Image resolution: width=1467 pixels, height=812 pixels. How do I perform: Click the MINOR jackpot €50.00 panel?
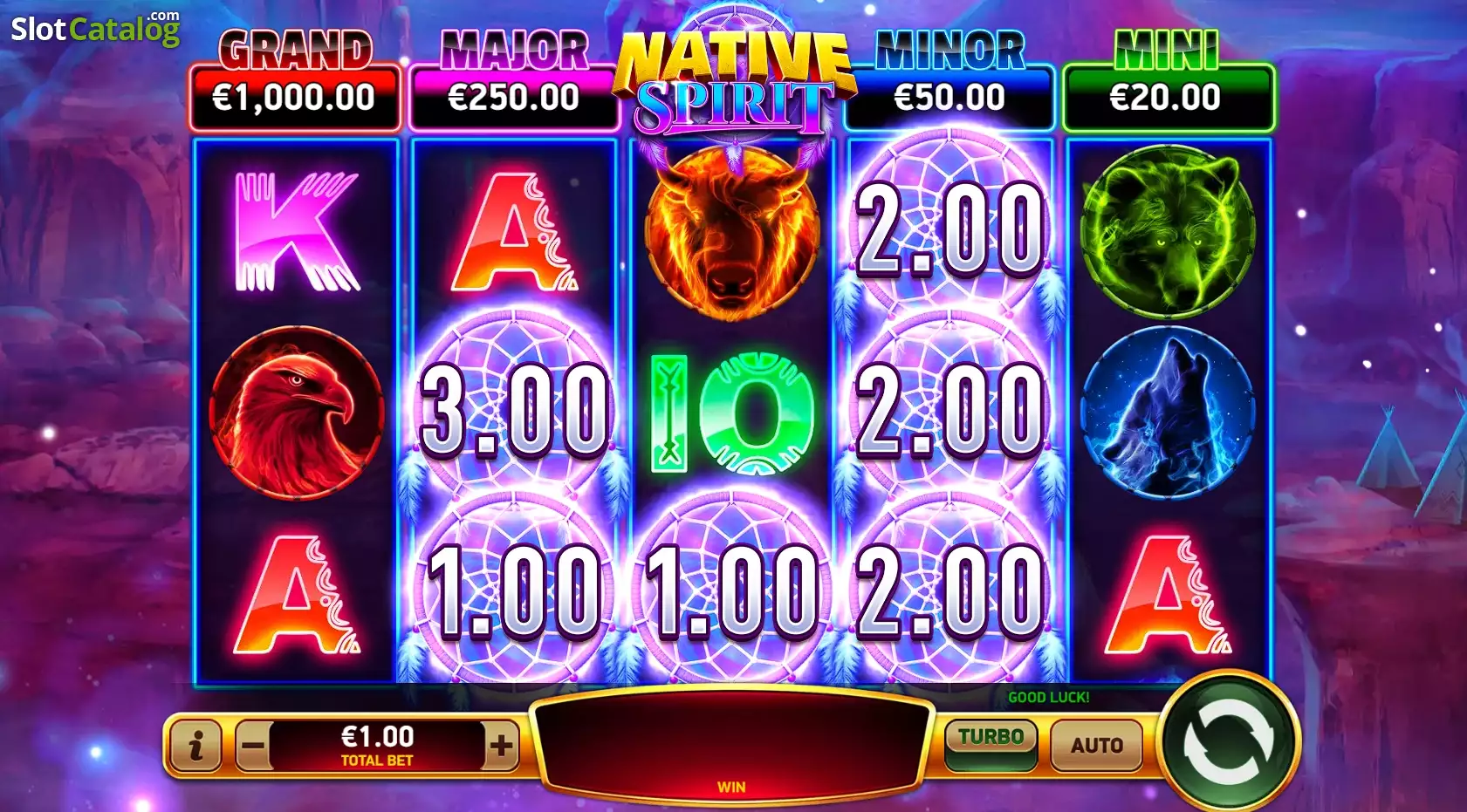(949, 97)
